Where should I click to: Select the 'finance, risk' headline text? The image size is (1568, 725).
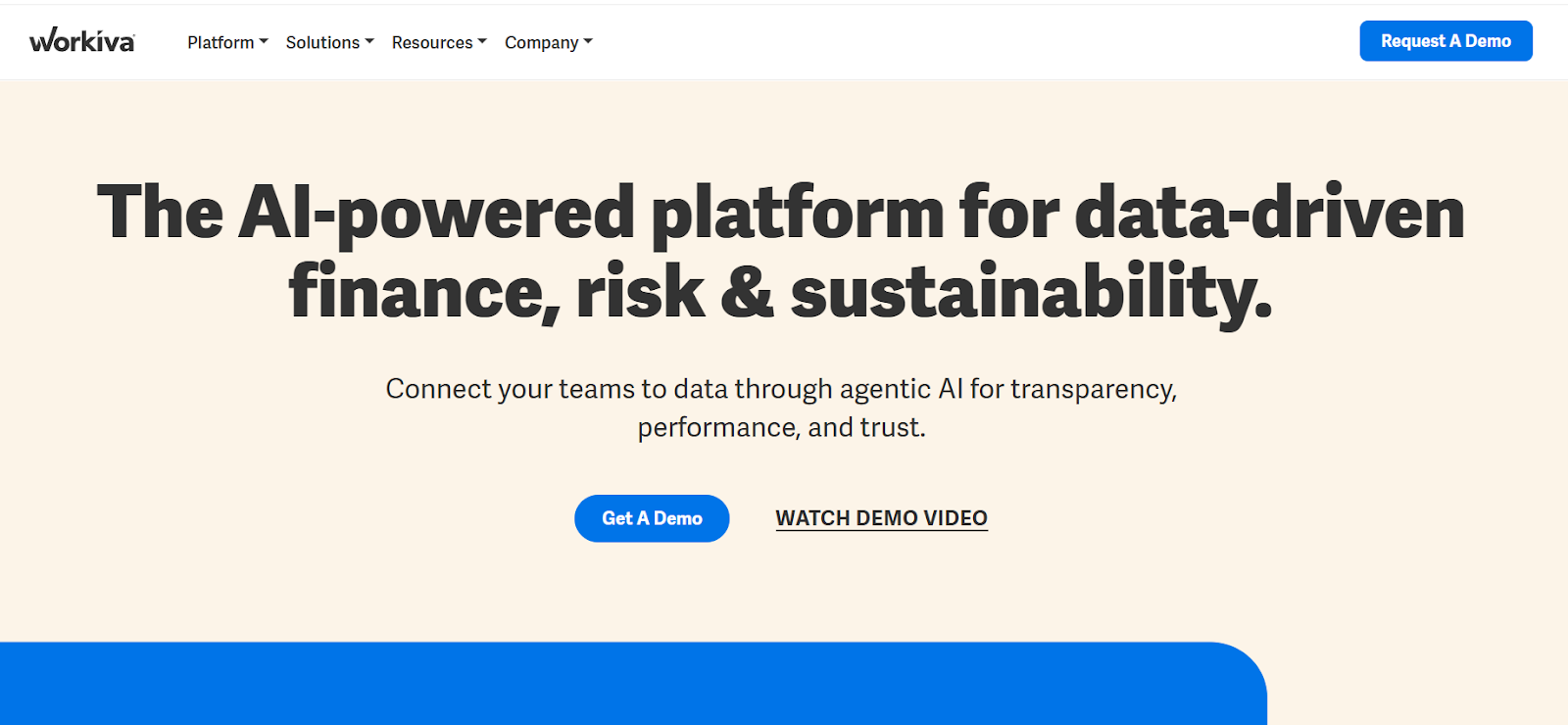coord(495,293)
